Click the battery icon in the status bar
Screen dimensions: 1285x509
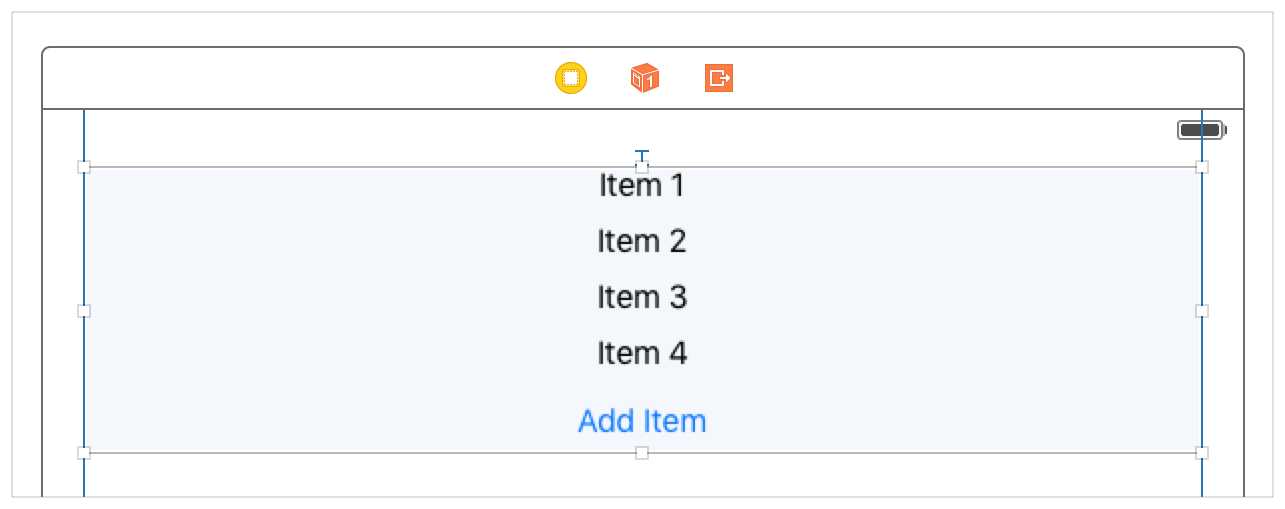[x=1202, y=130]
